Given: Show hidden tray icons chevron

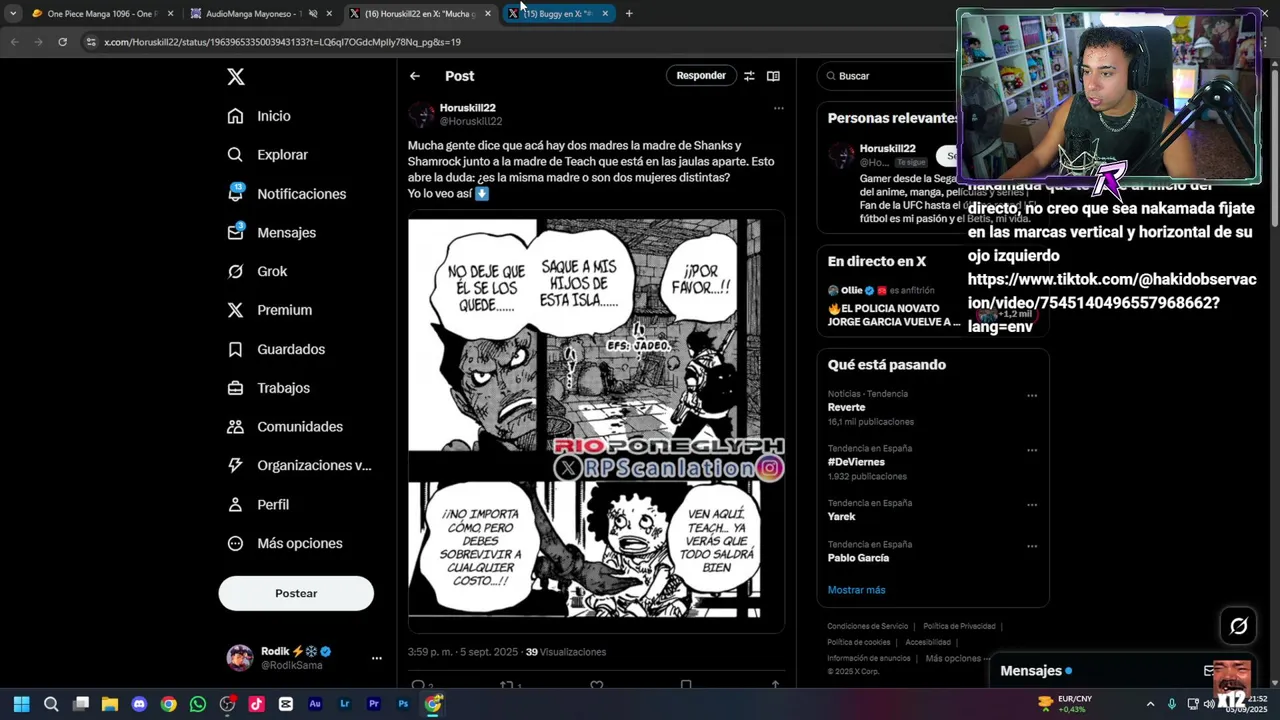Looking at the screenshot, I should 1150,704.
